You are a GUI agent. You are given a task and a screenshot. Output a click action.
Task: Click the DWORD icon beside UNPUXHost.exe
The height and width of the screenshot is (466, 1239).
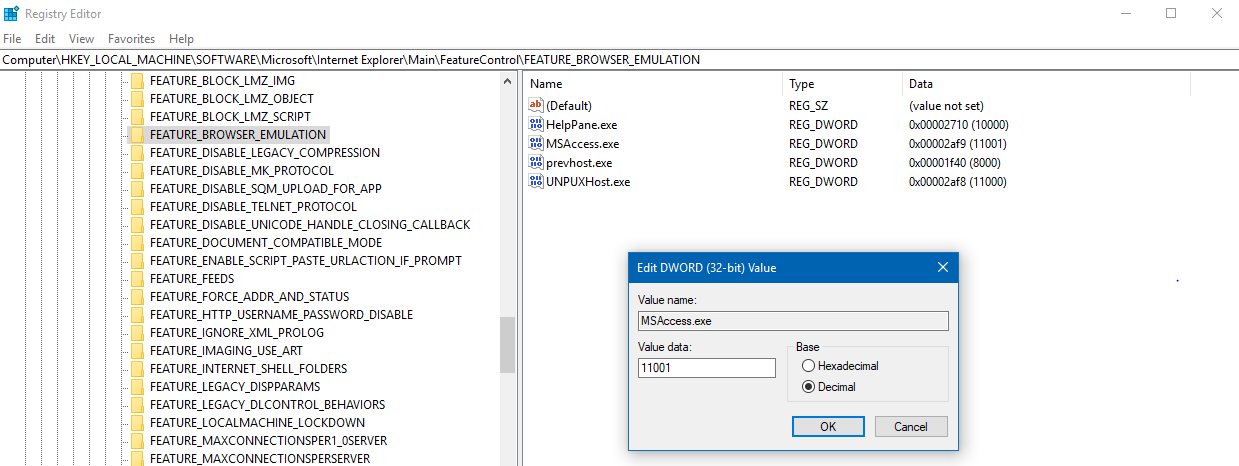click(x=536, y=182)
